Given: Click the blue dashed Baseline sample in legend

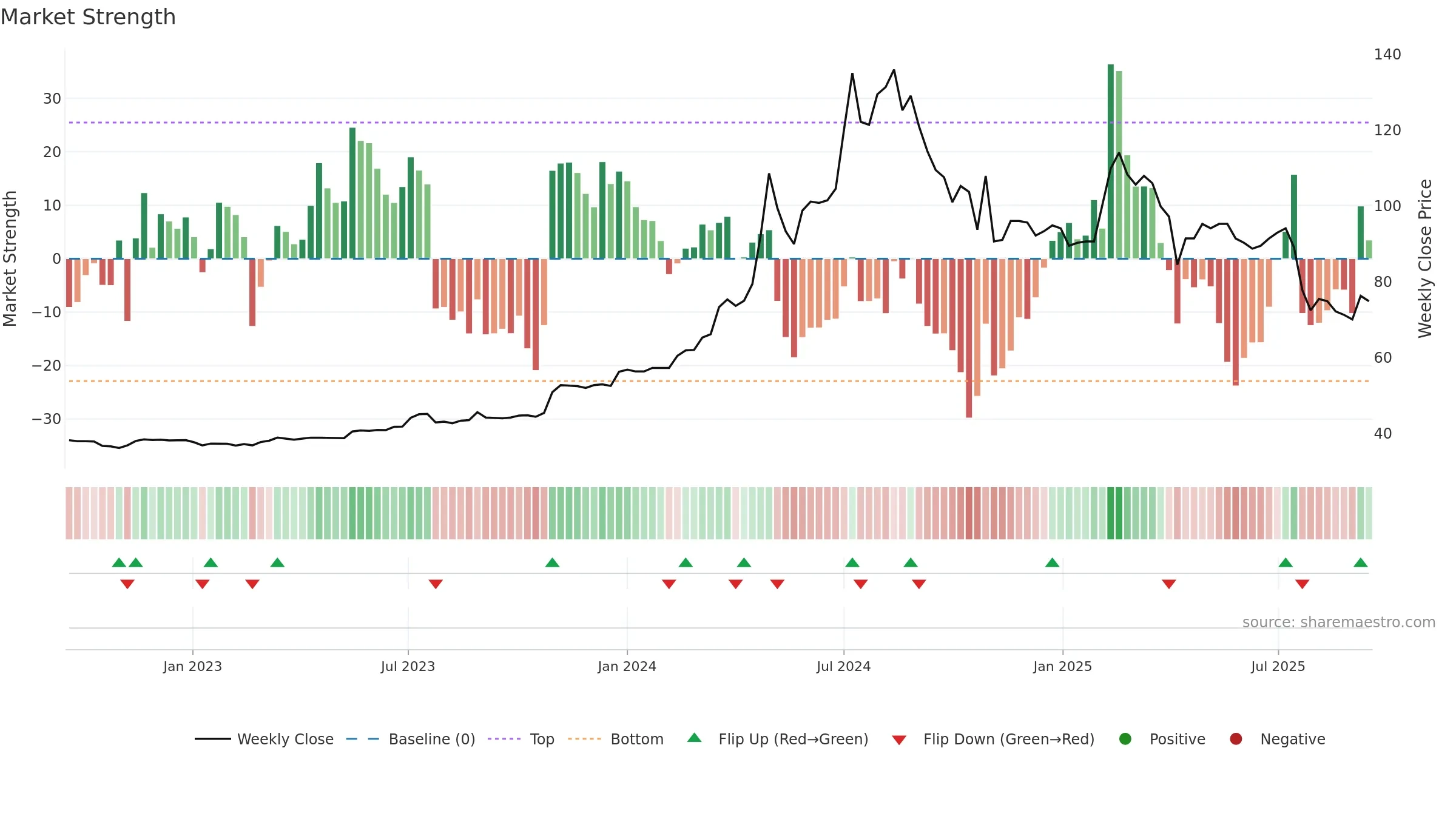Looking at the screenshot, I should click(x=363, y=739).
